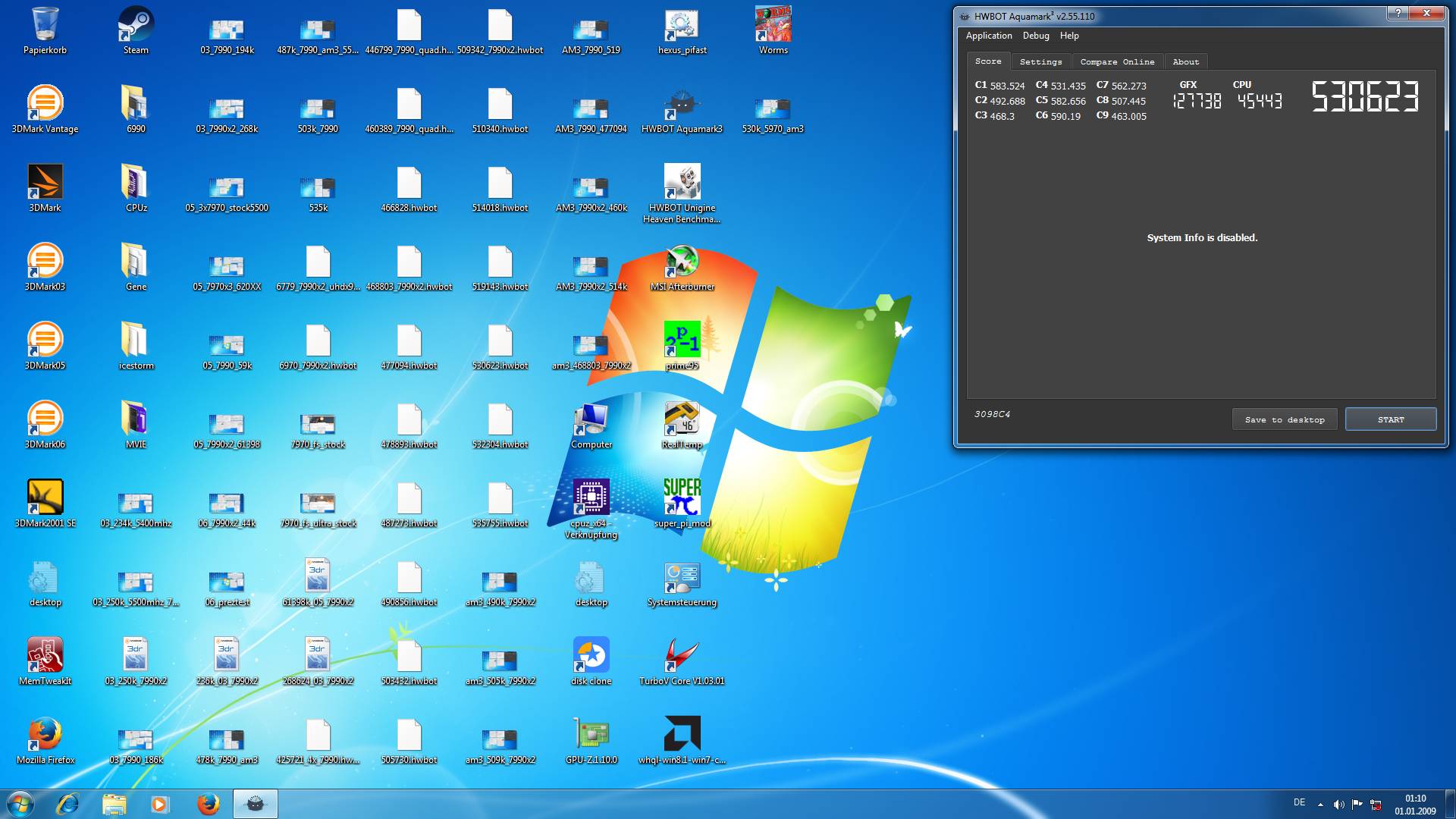Open the Systemsteuerung control panel icon
1456x819 pixels.
pyautogui.click(x=682, y=582)
